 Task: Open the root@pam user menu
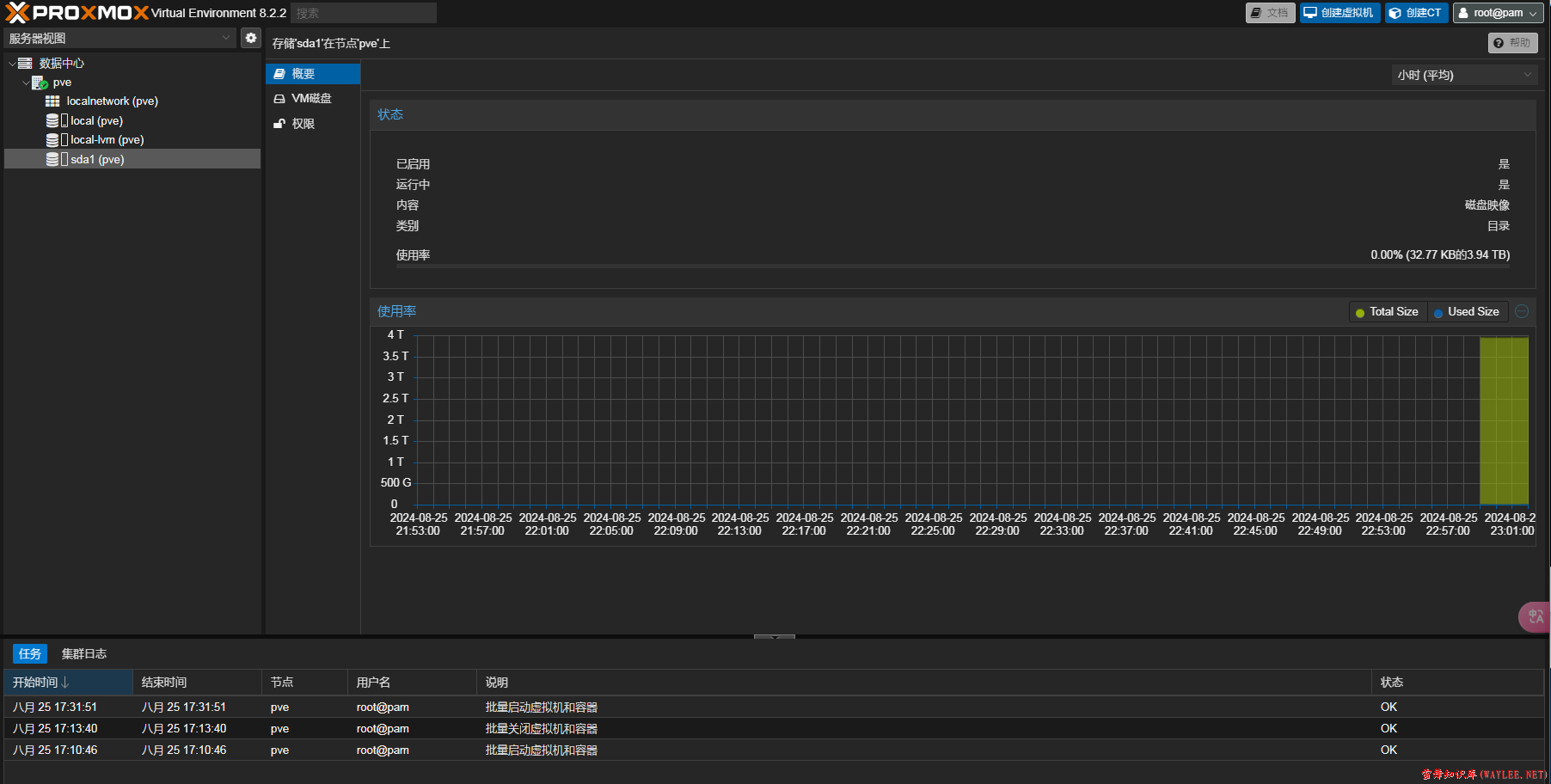coord(1498,13)
